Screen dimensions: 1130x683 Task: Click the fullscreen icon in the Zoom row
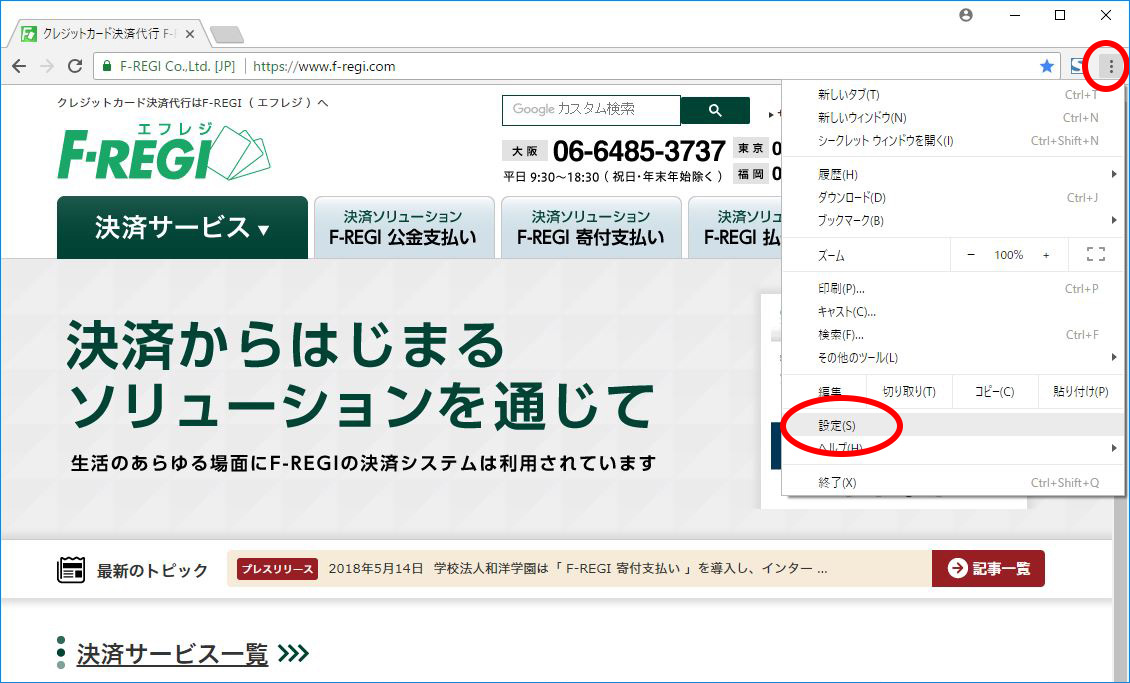point(1095,254)
